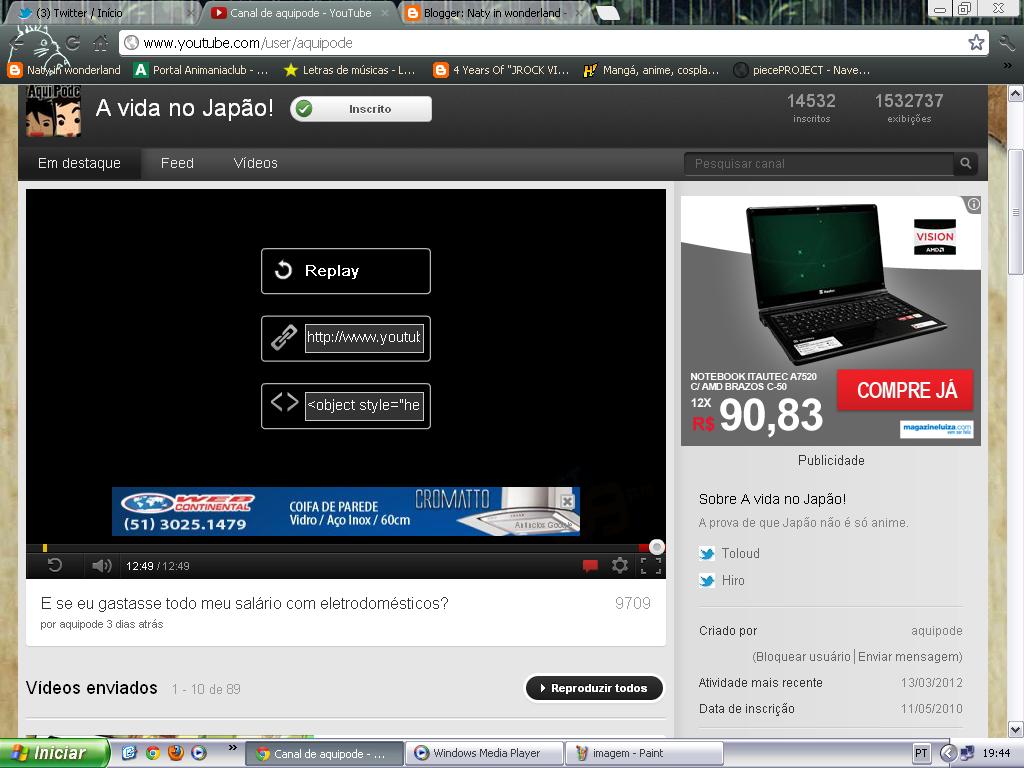The width and height of the screenshot is (1024, 768).
Task: Click the first quick launch desktop icon
Action: (x=129, y=753)
